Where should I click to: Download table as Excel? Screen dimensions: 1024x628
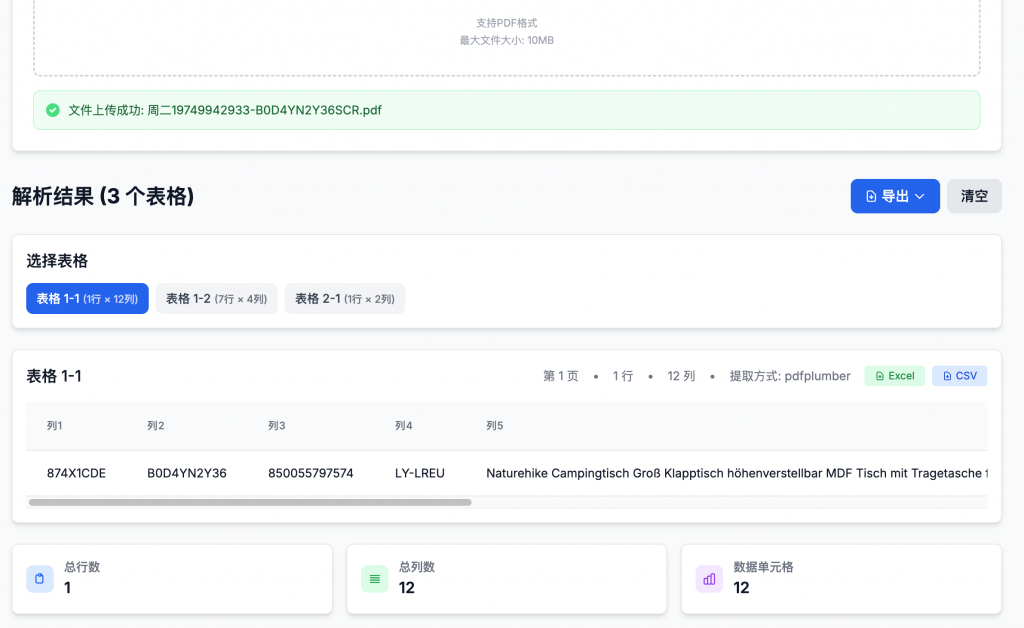(x=894, y=376)
